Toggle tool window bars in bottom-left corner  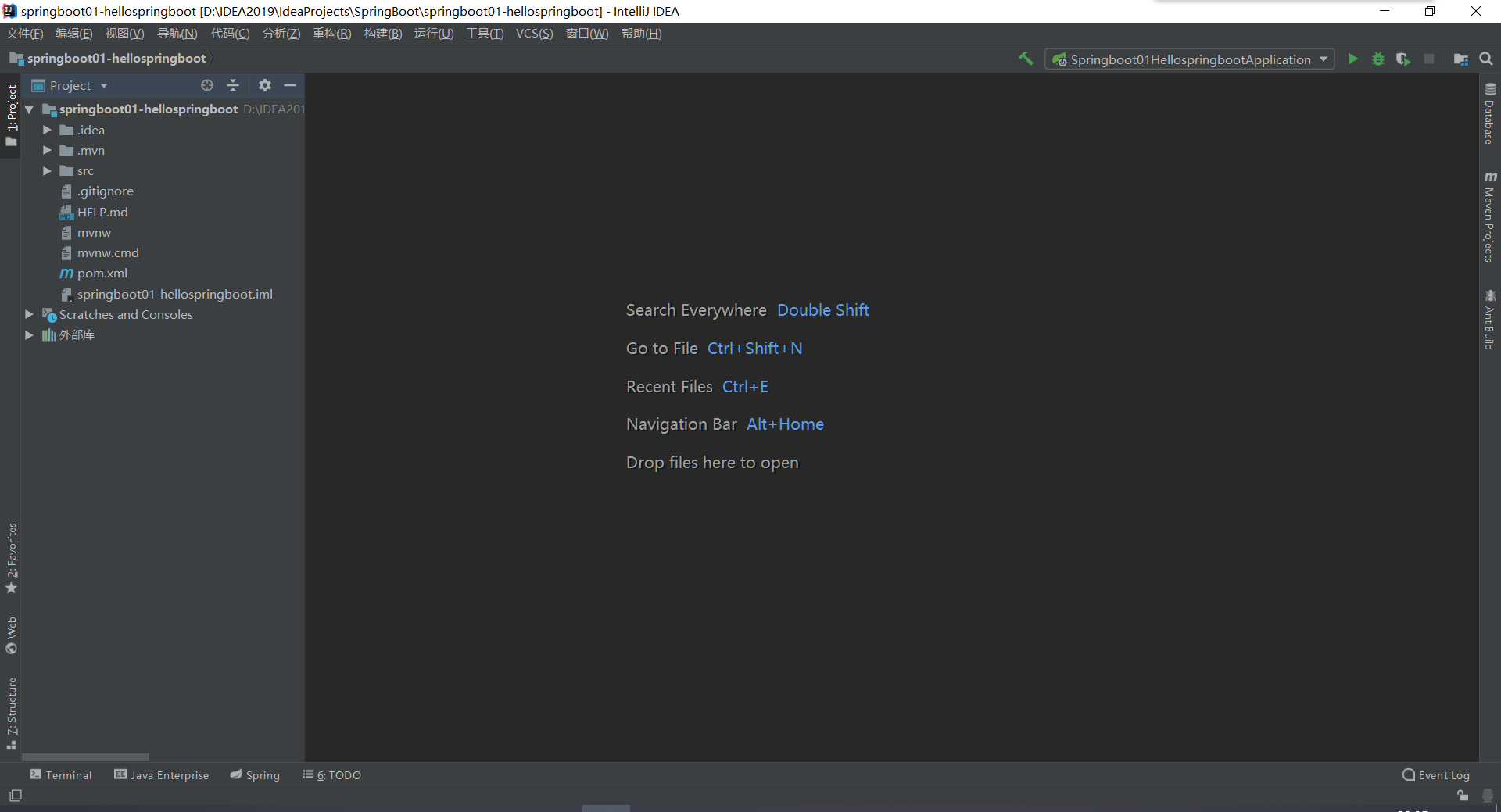[x=16, y=796]
